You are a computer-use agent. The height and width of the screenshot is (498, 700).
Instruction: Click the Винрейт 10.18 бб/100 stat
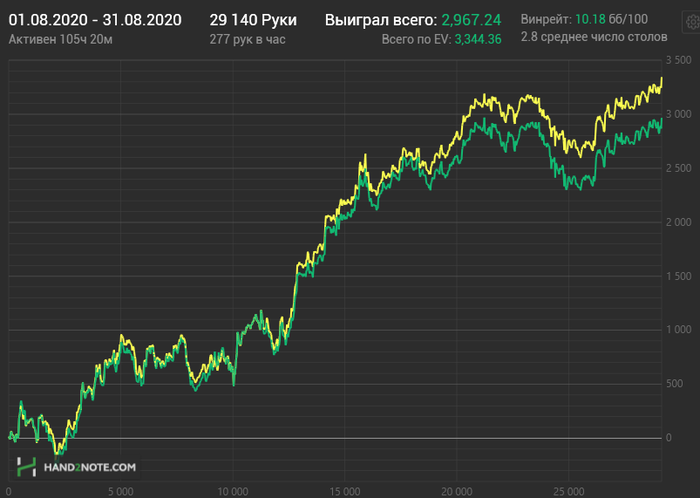[x=584, y=19]
